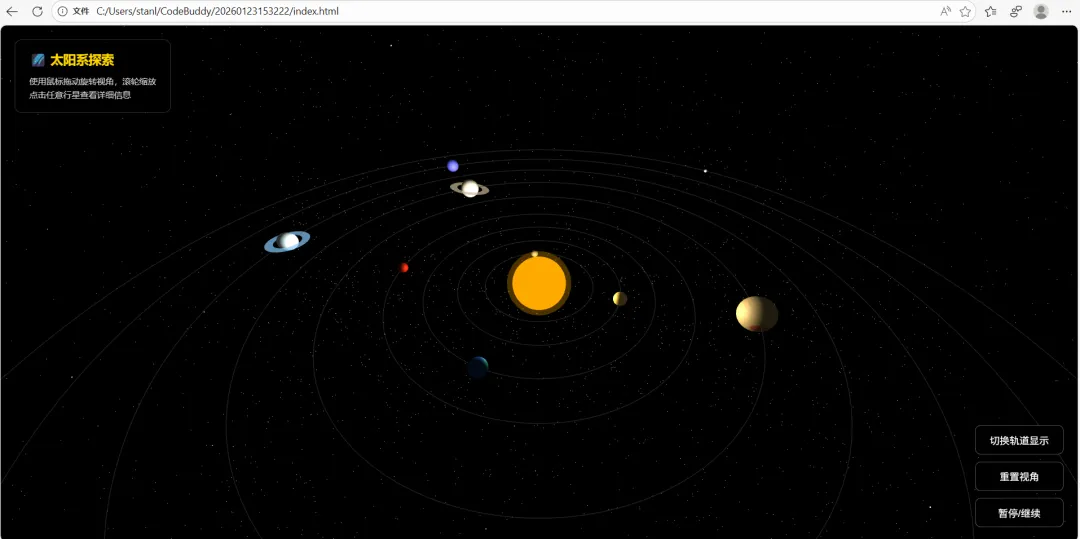
Task: Add page to favorites star icon
Action: point(966,12)
